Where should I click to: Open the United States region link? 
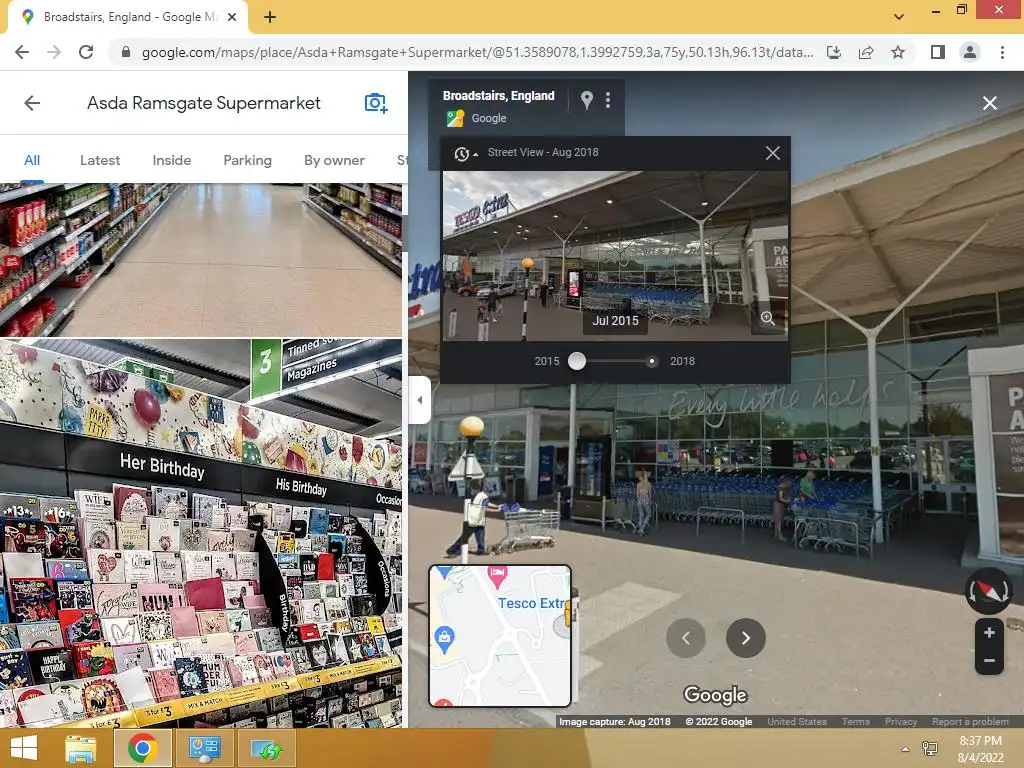797,722
